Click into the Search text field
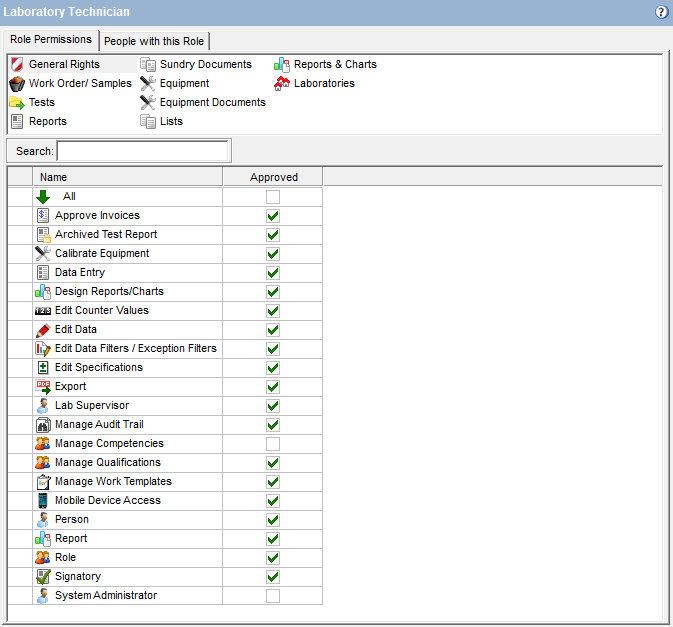 143,151
